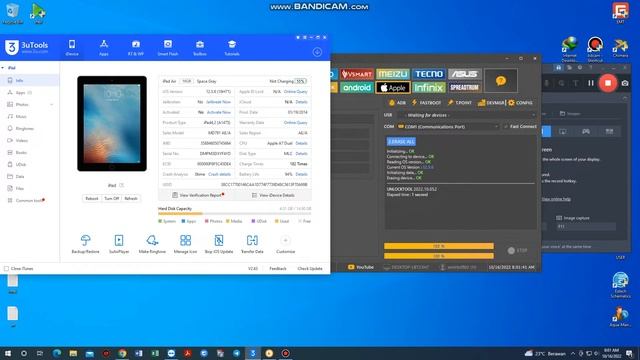Click the Refresh button under device image

(x=131, y=198)
